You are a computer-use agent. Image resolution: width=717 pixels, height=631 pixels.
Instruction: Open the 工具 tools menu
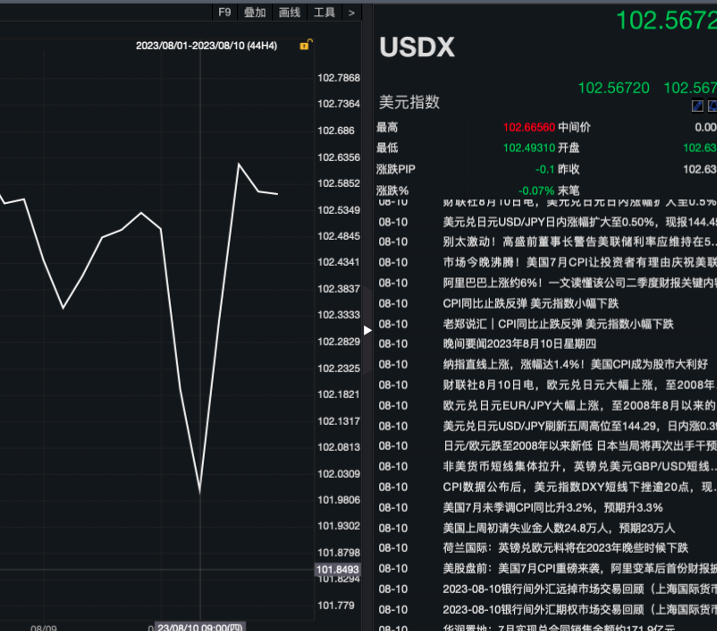(x=324, y=12)
